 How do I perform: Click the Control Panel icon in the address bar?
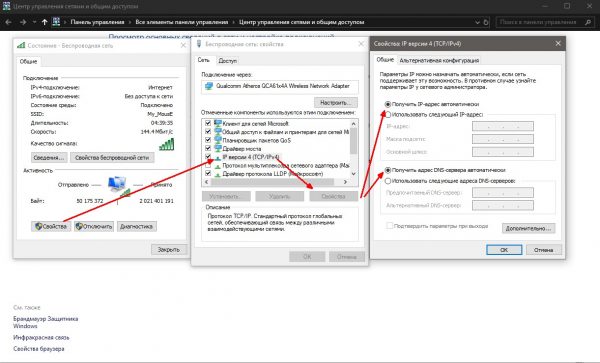pyautogui.click(x=56, y=22)
